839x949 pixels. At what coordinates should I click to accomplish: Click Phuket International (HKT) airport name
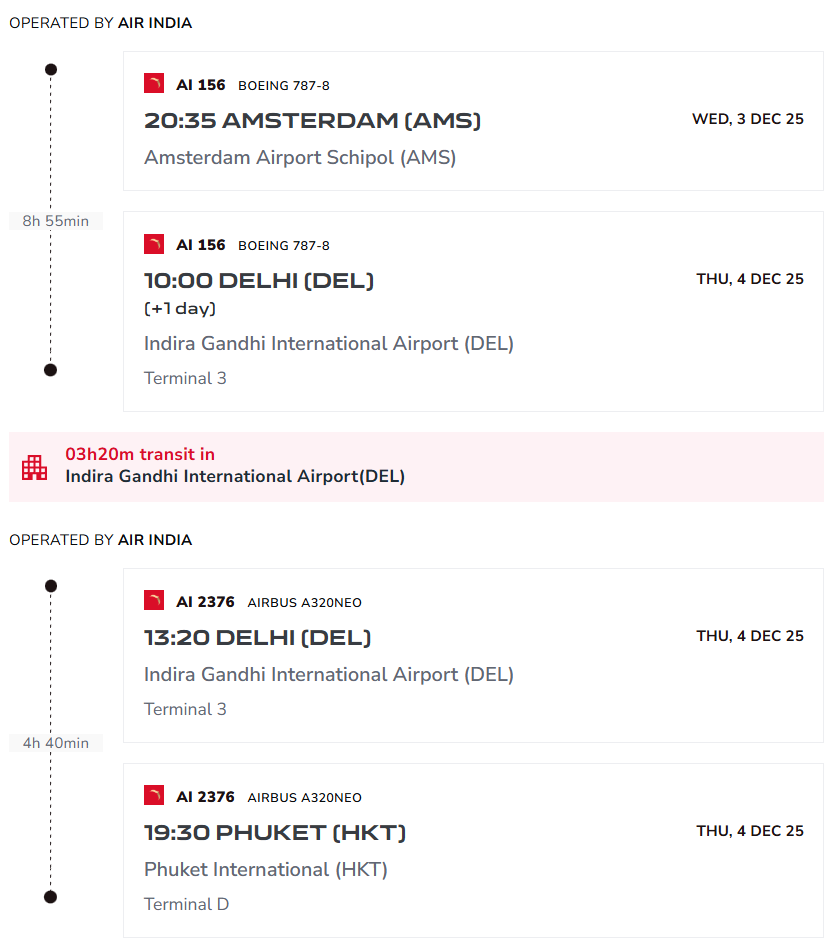[x=266, y=870]
